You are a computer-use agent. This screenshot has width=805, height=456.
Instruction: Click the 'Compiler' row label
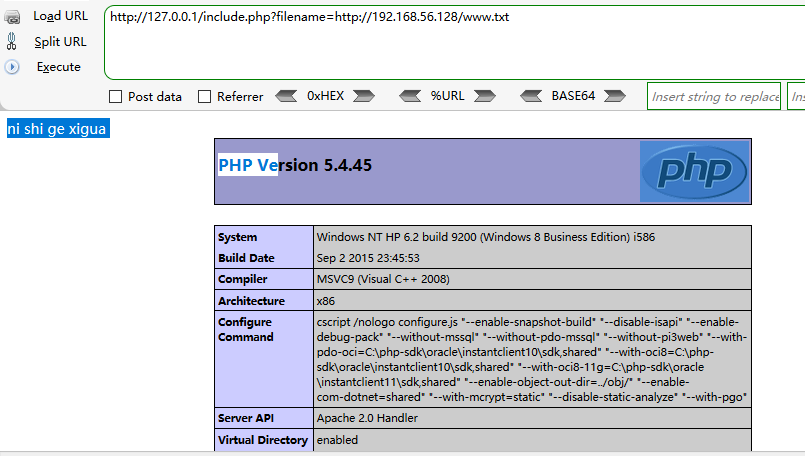(242, 279)
